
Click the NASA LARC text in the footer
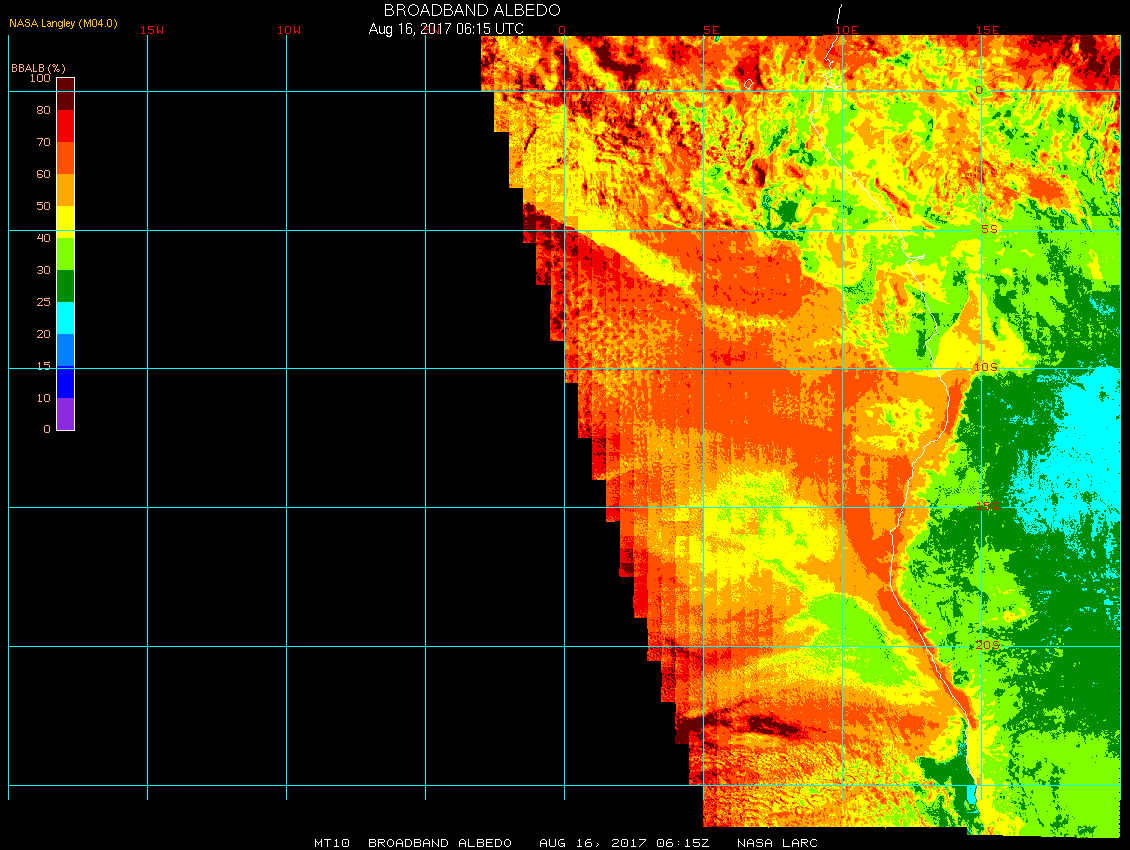pos(777,843)
